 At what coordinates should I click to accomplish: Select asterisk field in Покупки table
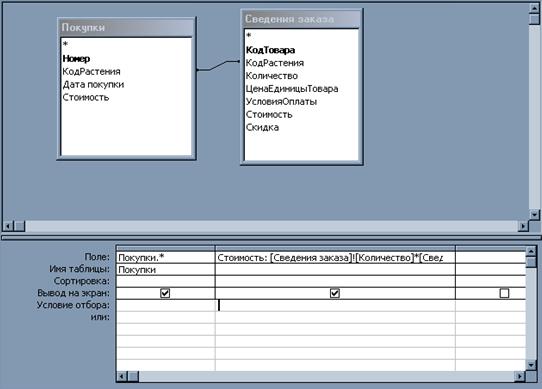pos(65,44)
